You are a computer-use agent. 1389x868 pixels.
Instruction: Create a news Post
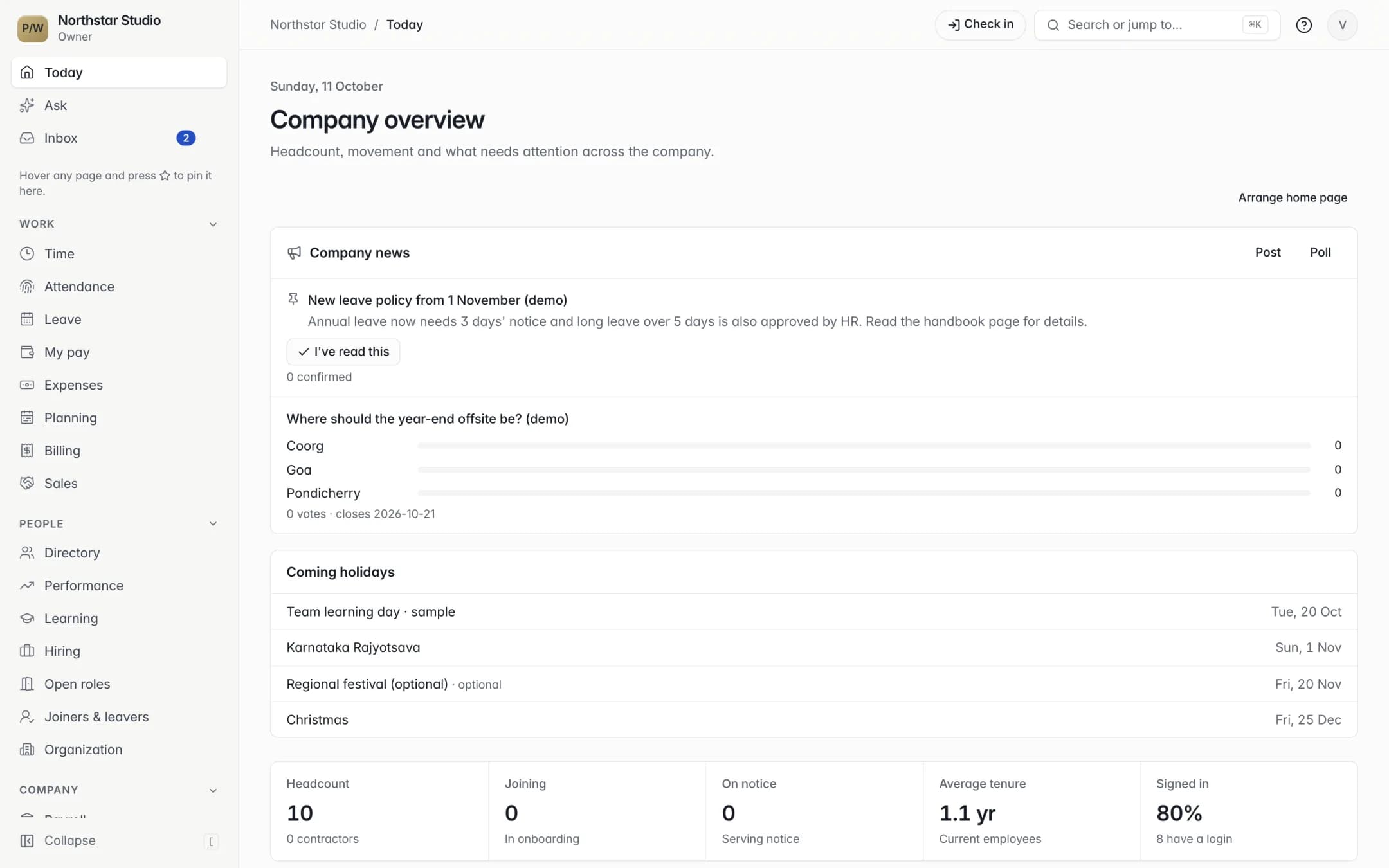point(1267,253)
